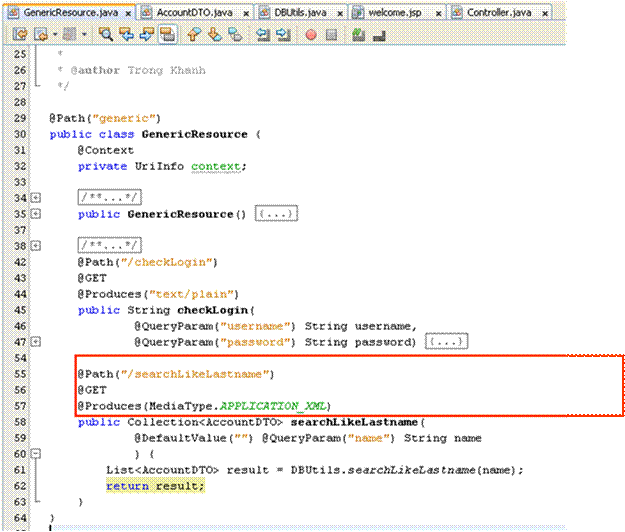Collapse searchLikeLastname body at line 60
Viewport: 625px width, 532px height.
(36, 453)
